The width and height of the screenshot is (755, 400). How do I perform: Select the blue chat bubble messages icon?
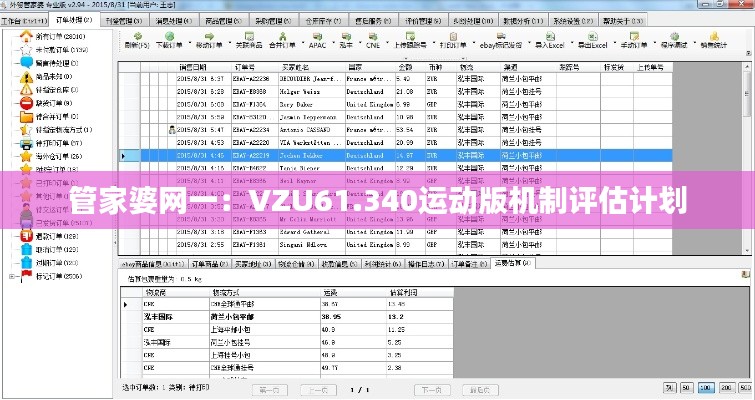26,63
